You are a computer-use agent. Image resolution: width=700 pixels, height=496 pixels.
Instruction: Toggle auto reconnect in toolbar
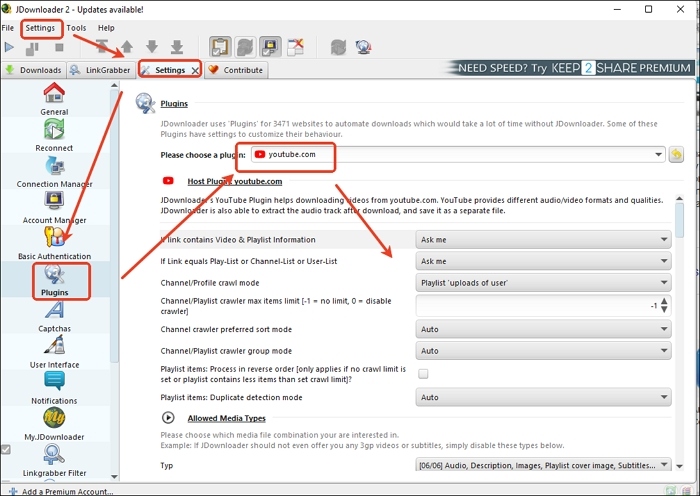coord(246,47)
